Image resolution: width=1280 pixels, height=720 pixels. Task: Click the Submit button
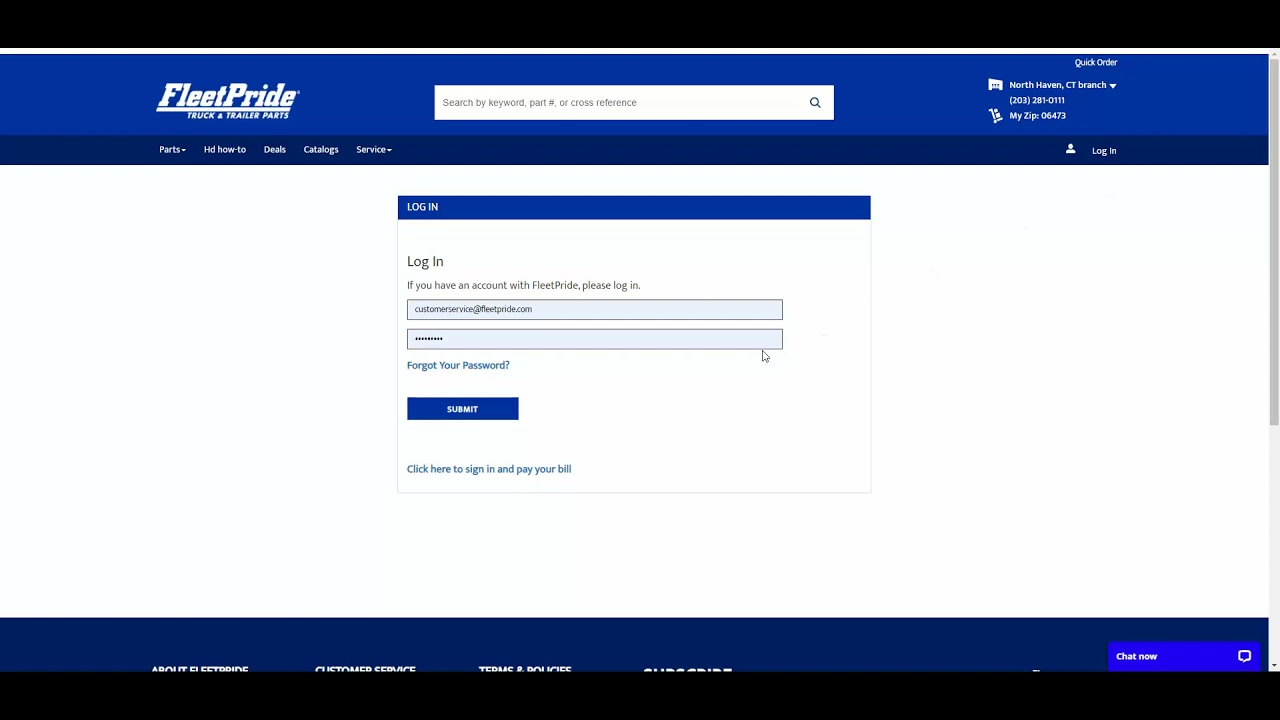463,409
